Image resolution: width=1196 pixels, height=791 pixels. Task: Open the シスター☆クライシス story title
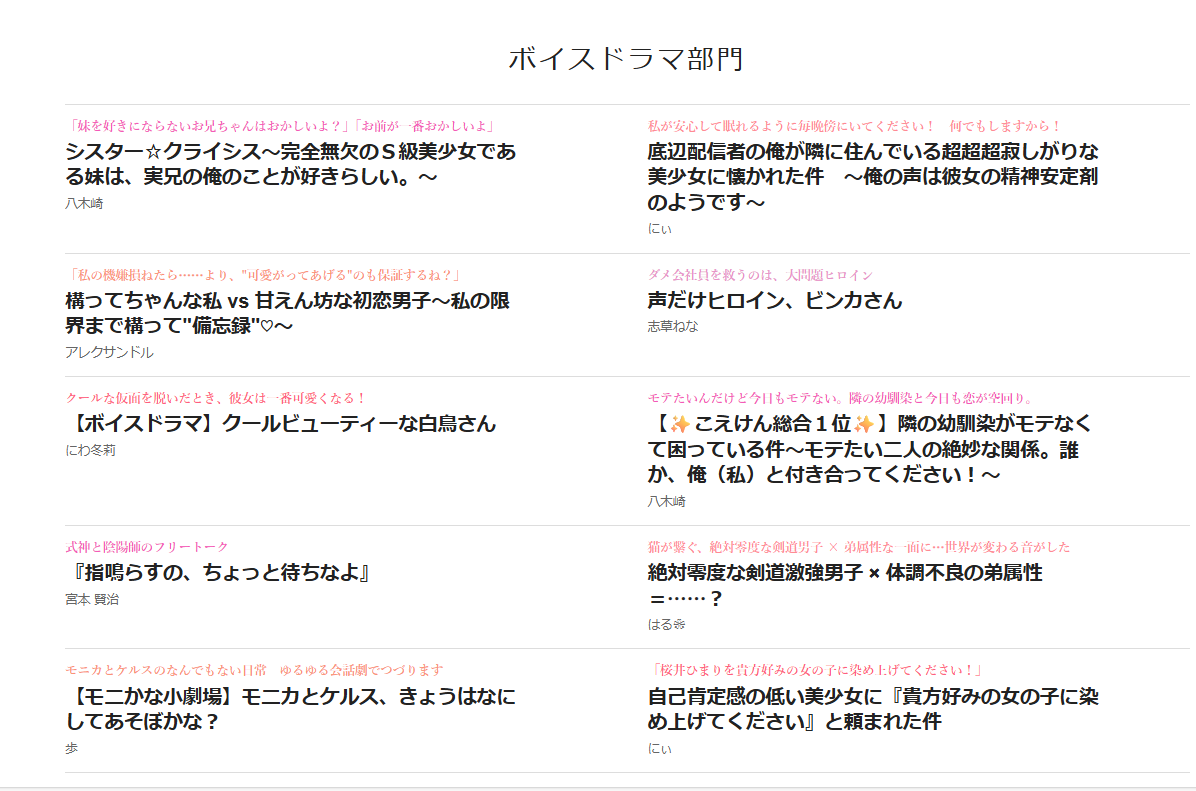point(290,164)
